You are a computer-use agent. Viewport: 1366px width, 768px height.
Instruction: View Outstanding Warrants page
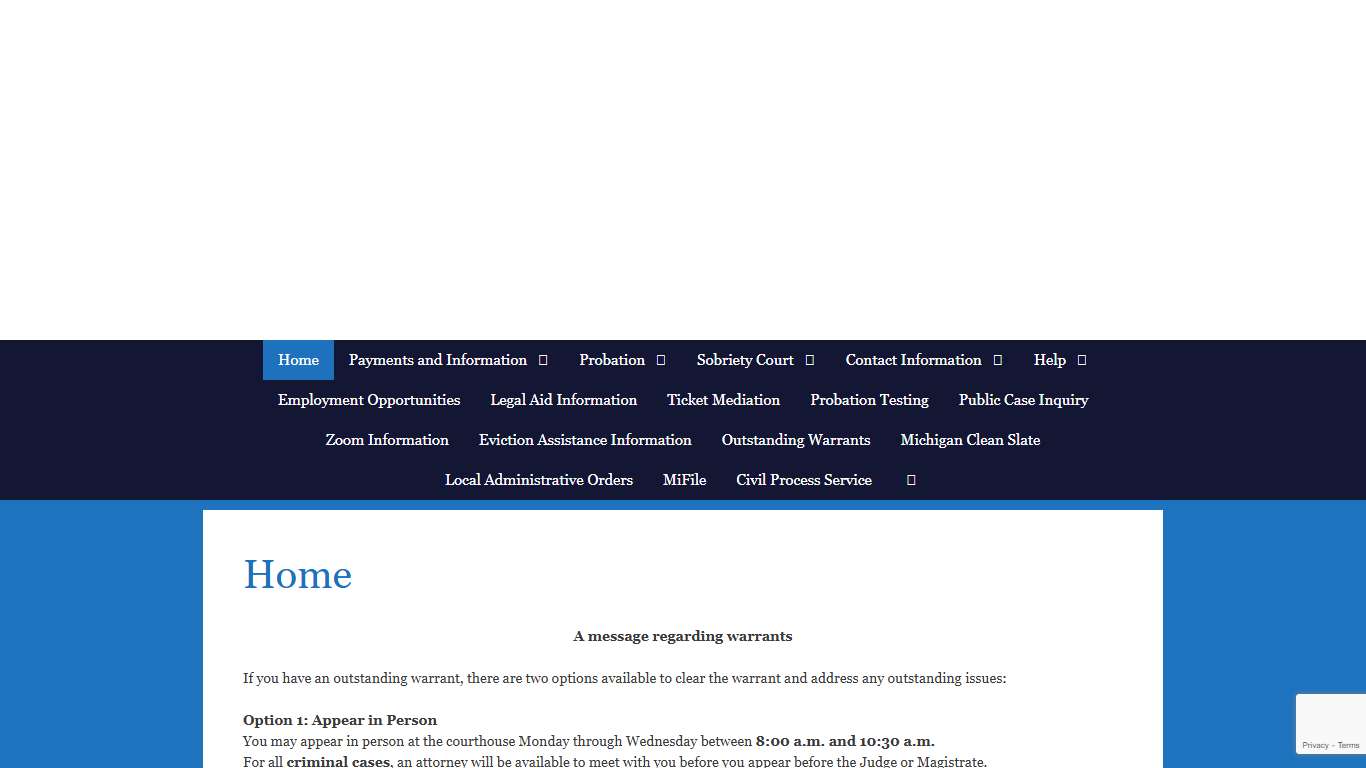tap(796, 440)
